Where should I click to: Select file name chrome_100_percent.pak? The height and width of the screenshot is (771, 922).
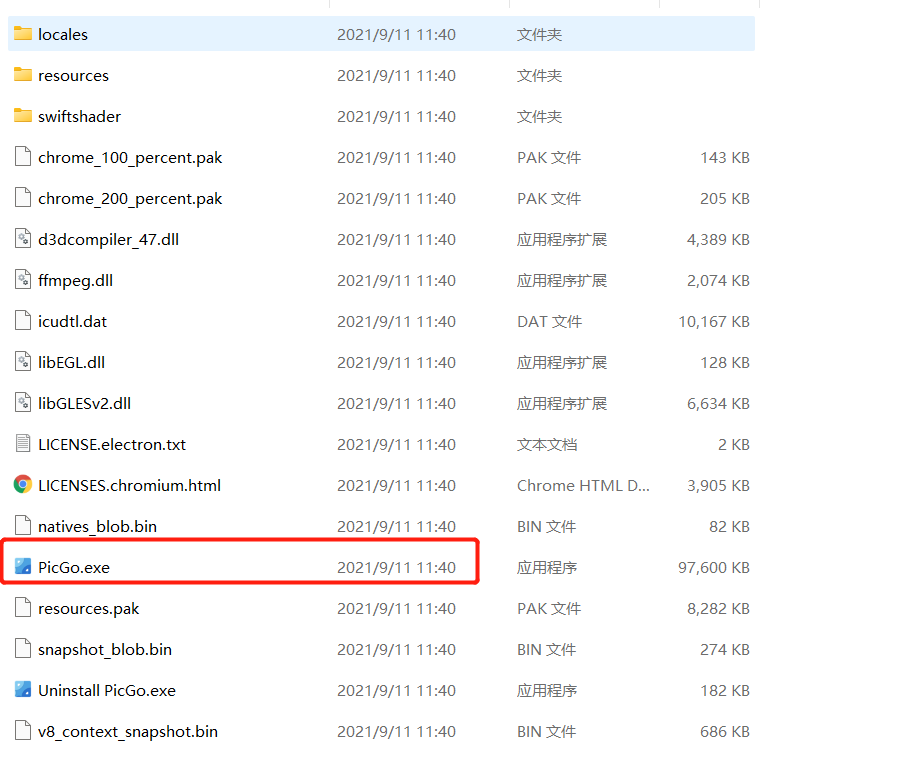pos(130,158)
